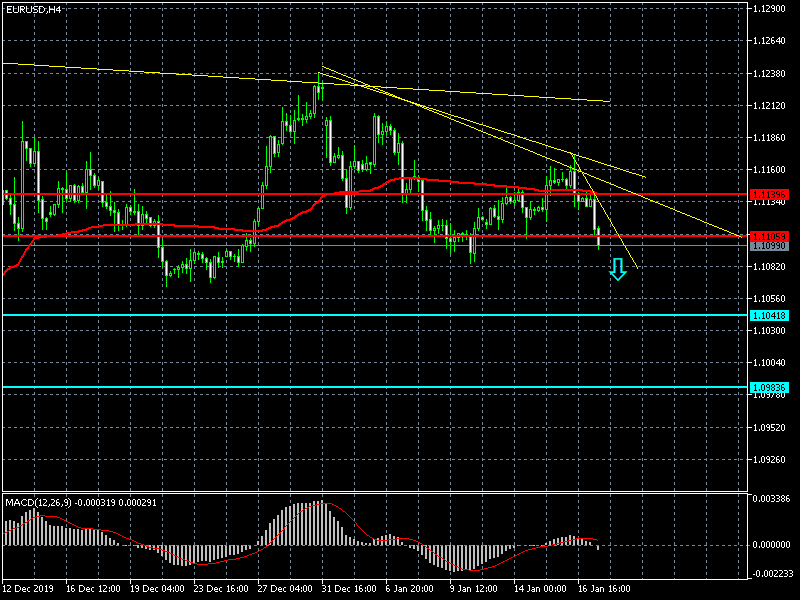Select the cyan 1.10418 price tag
The image size is (800, 600).
[769, 315]
